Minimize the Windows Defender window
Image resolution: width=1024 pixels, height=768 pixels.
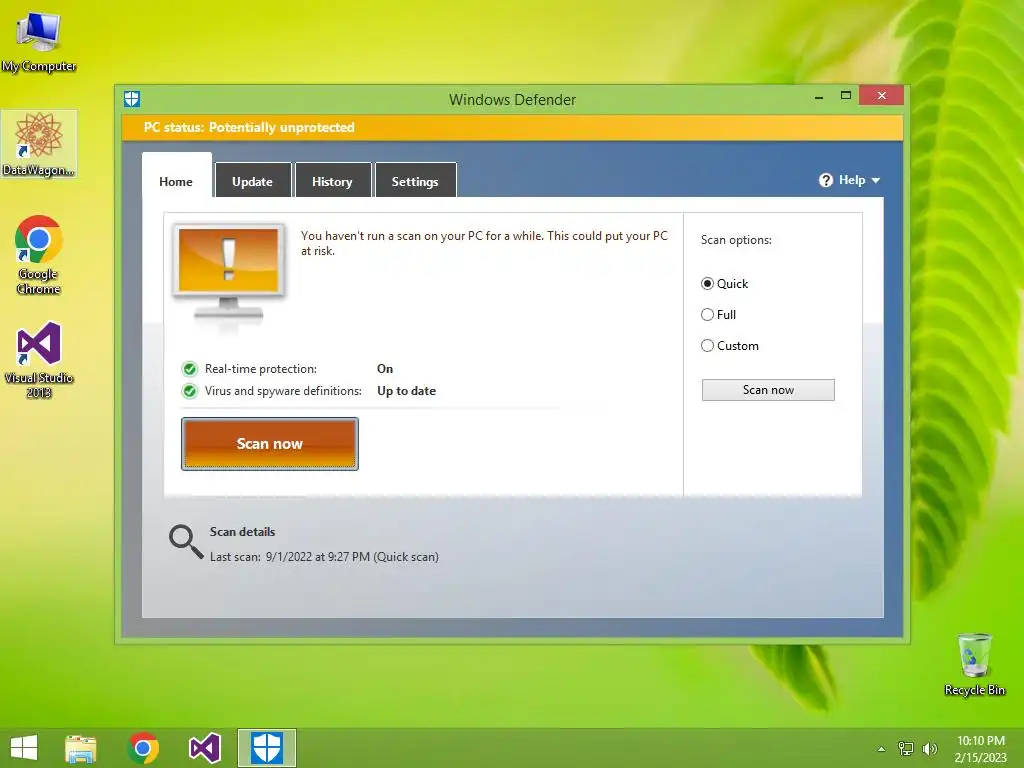coord(819,96)
